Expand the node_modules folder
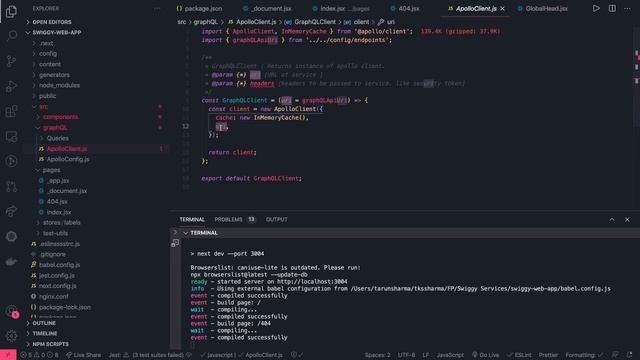This screenshot has height=360, width=640. click(97, 85)
